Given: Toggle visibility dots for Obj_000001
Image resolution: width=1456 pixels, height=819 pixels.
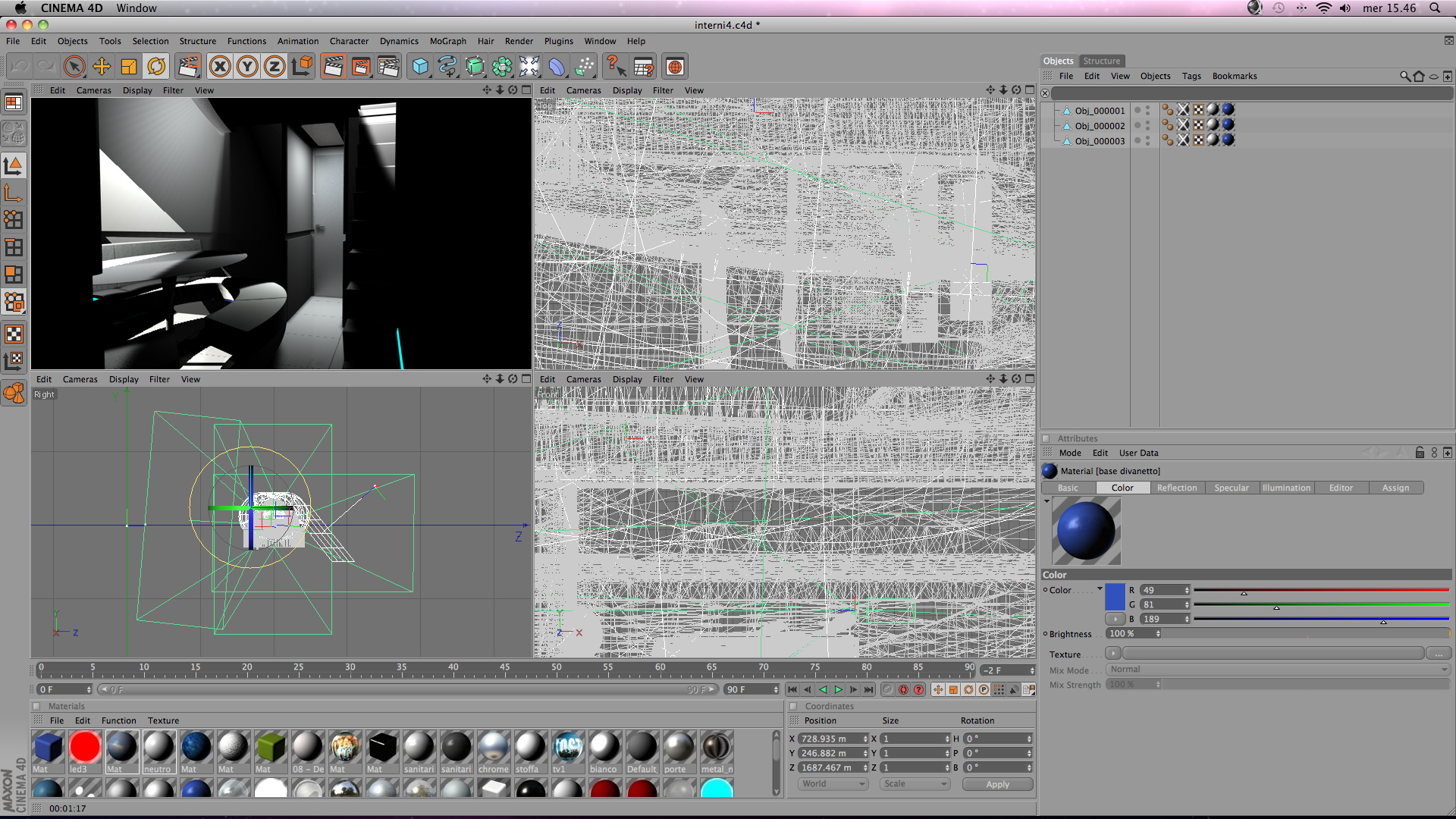Looking at the screenshot, I should (x=1147, y=111).
